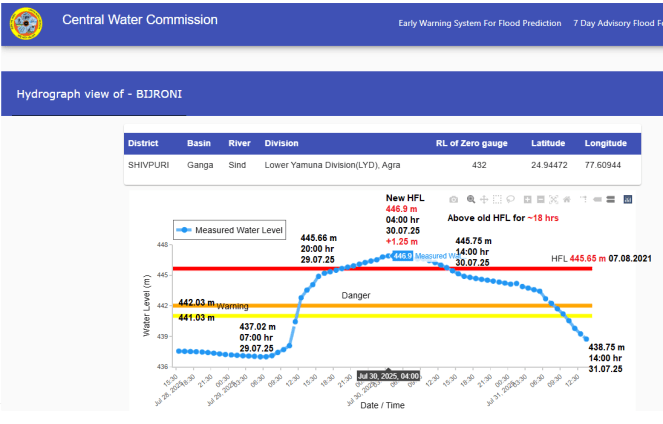Open Early Warning System For Flood Prediction
The image size is (663, 424).
tap(479, 23)
